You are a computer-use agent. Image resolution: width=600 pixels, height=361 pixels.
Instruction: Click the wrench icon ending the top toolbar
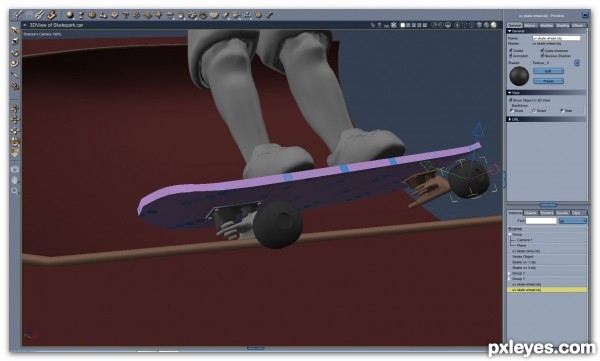269,15
